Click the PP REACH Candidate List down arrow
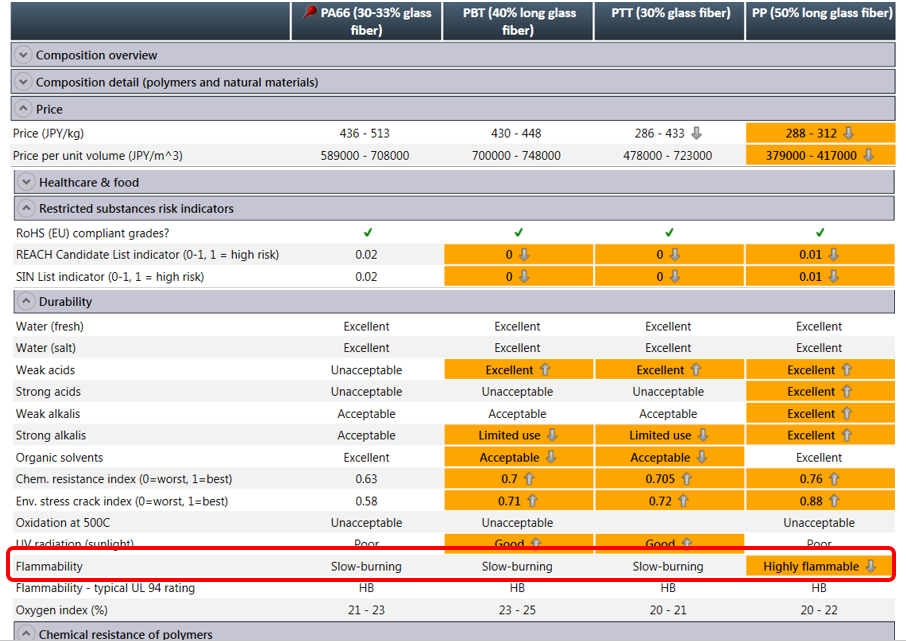This screenshot has height=641, width=906. 833,254
